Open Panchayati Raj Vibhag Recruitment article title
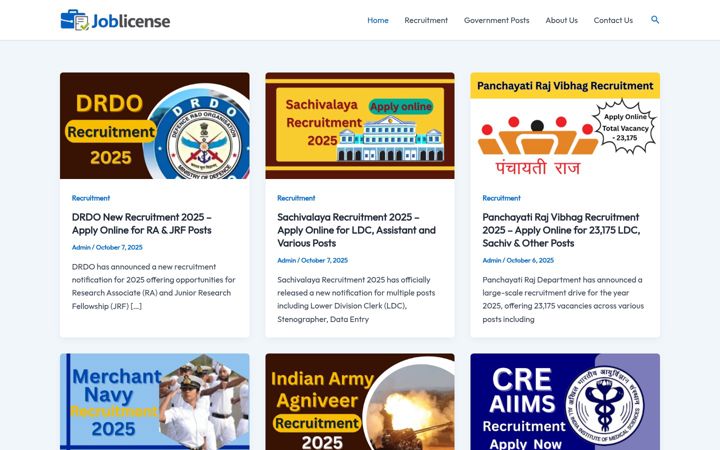720x450 pixels. click(561, 230)
